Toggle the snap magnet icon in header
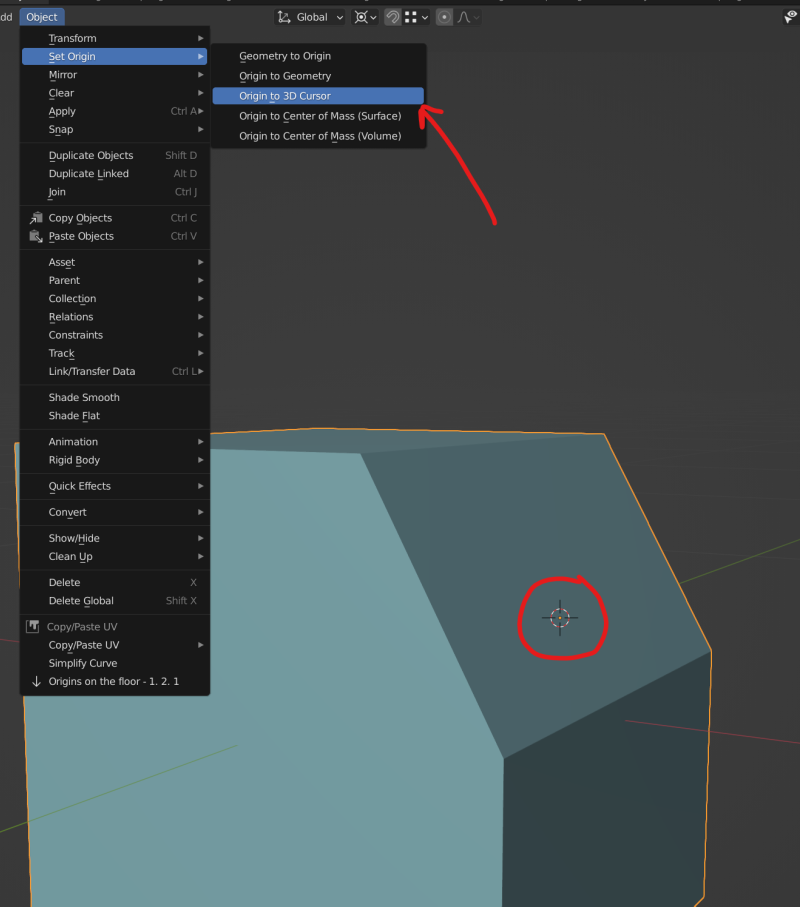This screenshot has height=907, width=800. click(393, 17)
